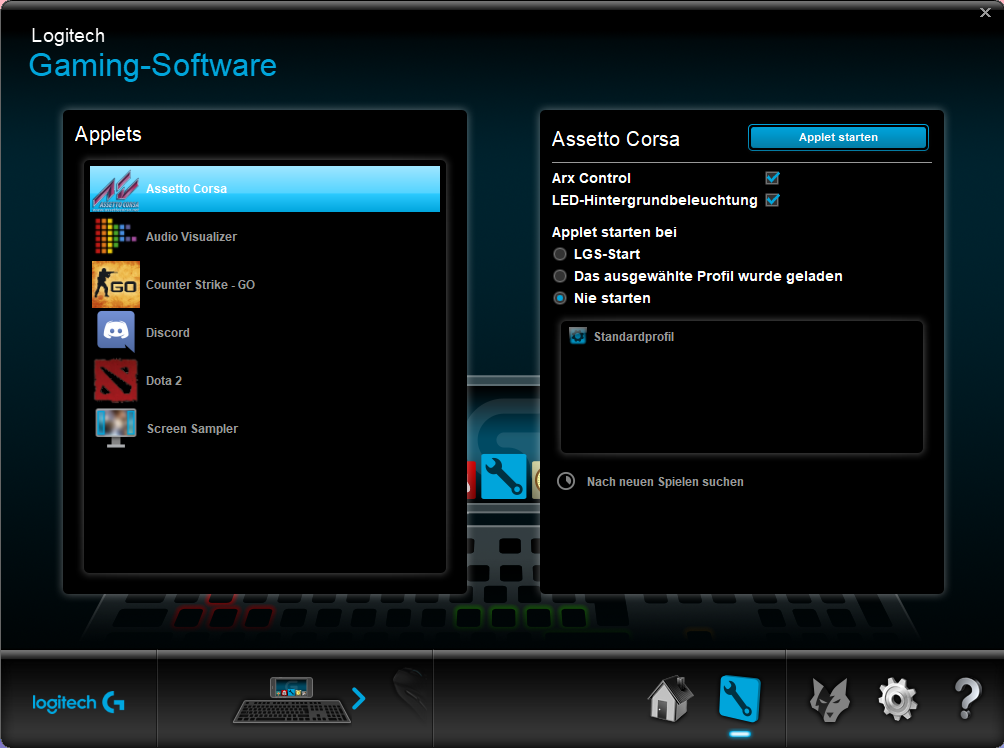The height and width of the screenshot is (748, 1004).
Task: Open the Home icon in bottom bar
Action: 670,699
